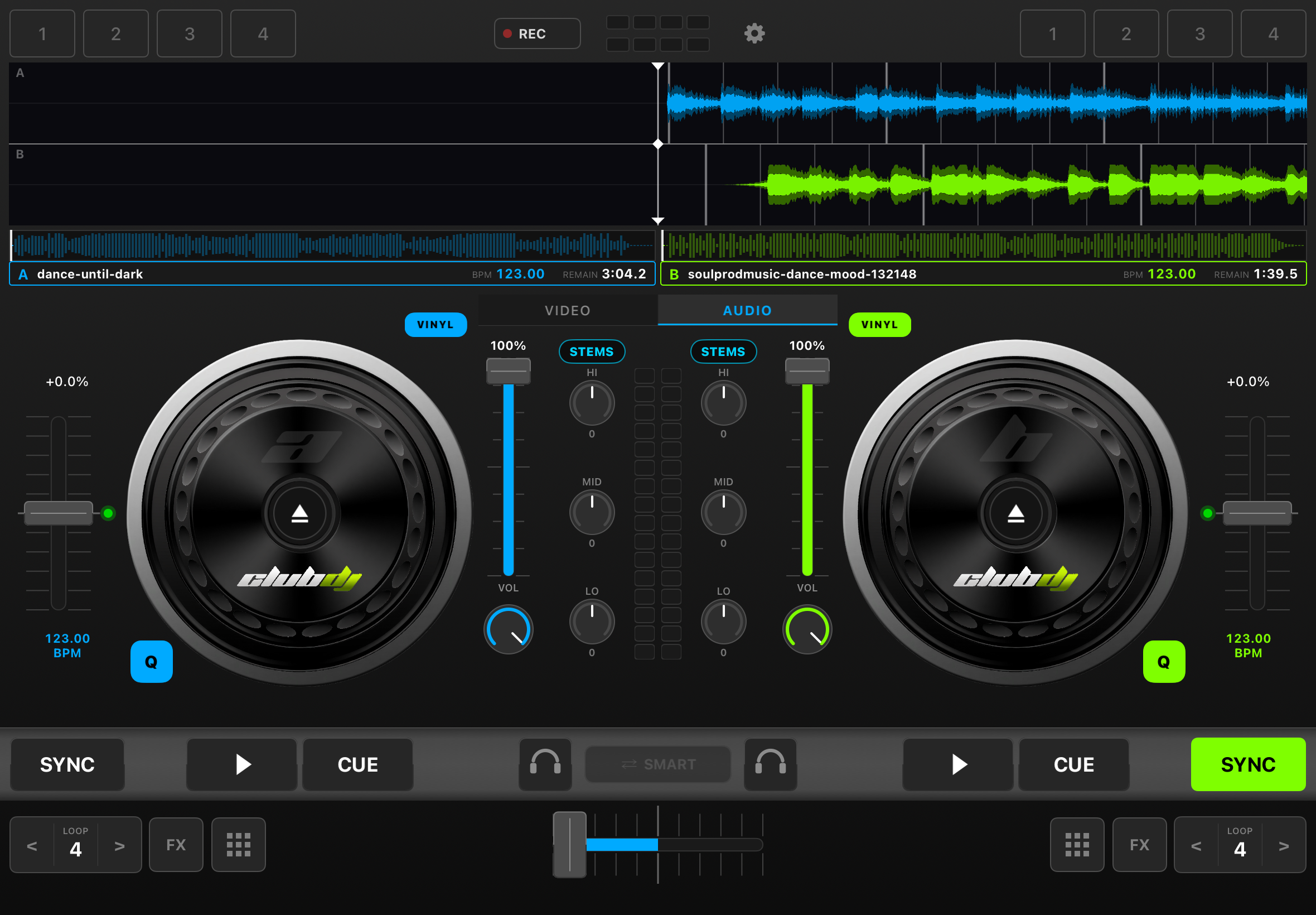Click deck A HI EQ knob
This screenshot has width=1316, height=915.
coord(592,403)
